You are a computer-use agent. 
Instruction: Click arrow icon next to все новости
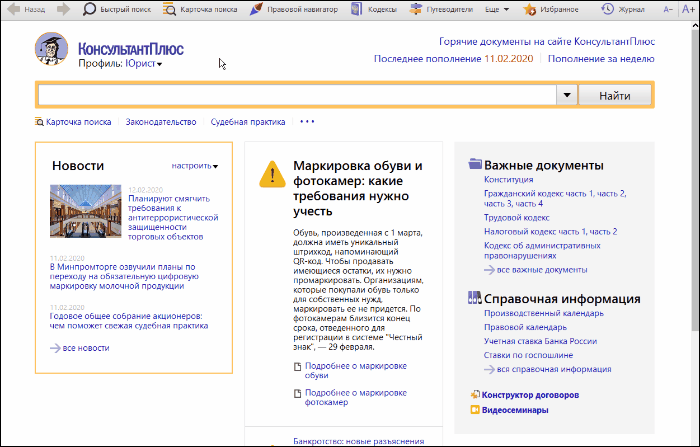tap(55, 348)
